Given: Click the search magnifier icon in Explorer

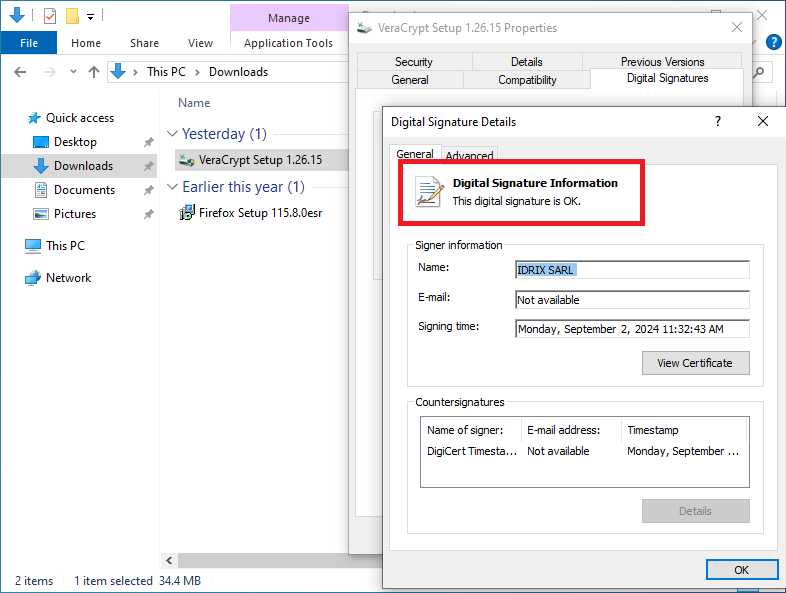Looking at the screenshot, I should click(x=759, y=72).
